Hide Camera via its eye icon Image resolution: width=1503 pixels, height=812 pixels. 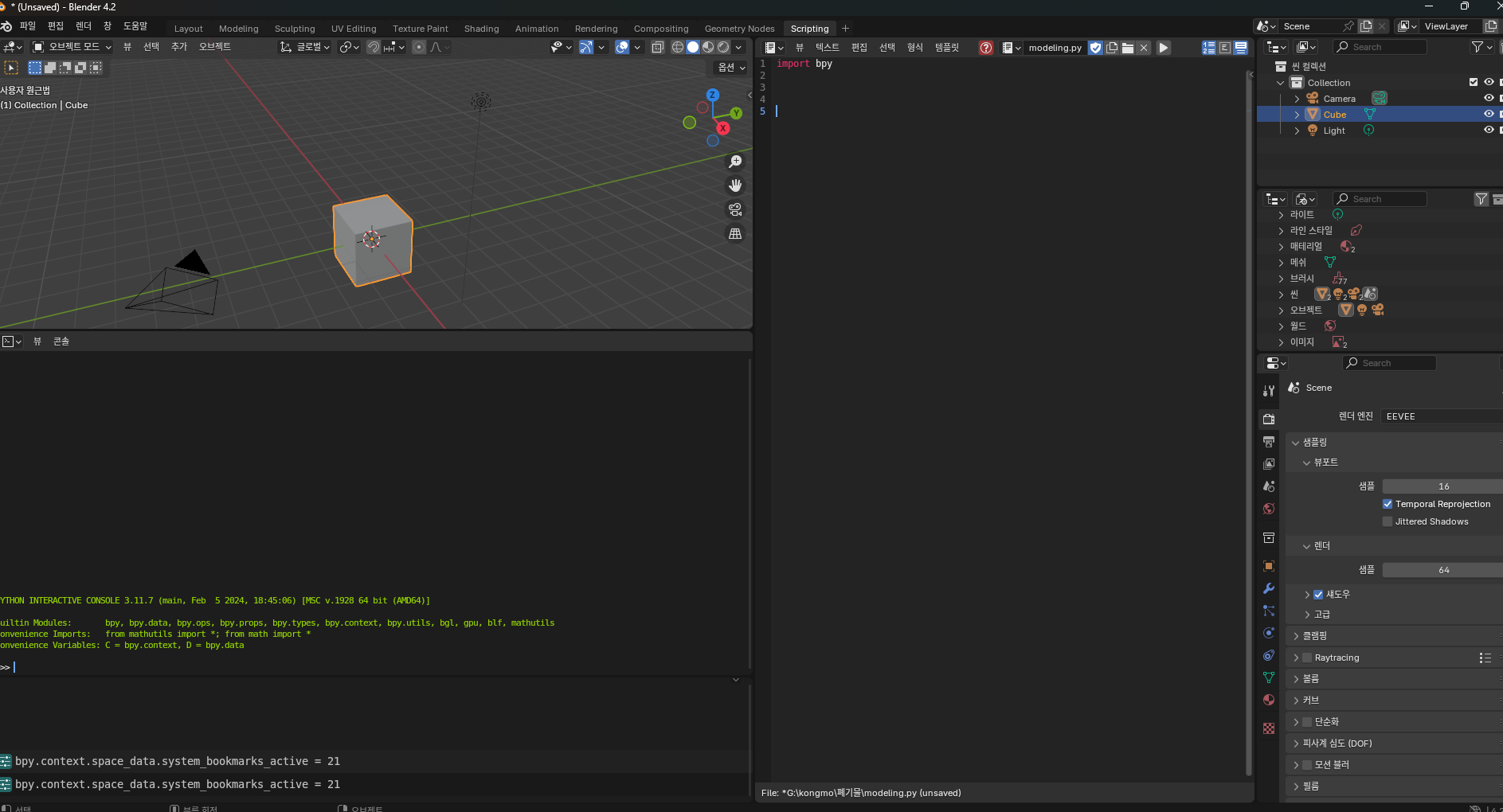(x=1489, y=98)
